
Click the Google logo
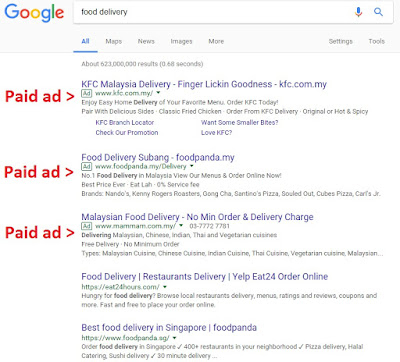[34, 13]
